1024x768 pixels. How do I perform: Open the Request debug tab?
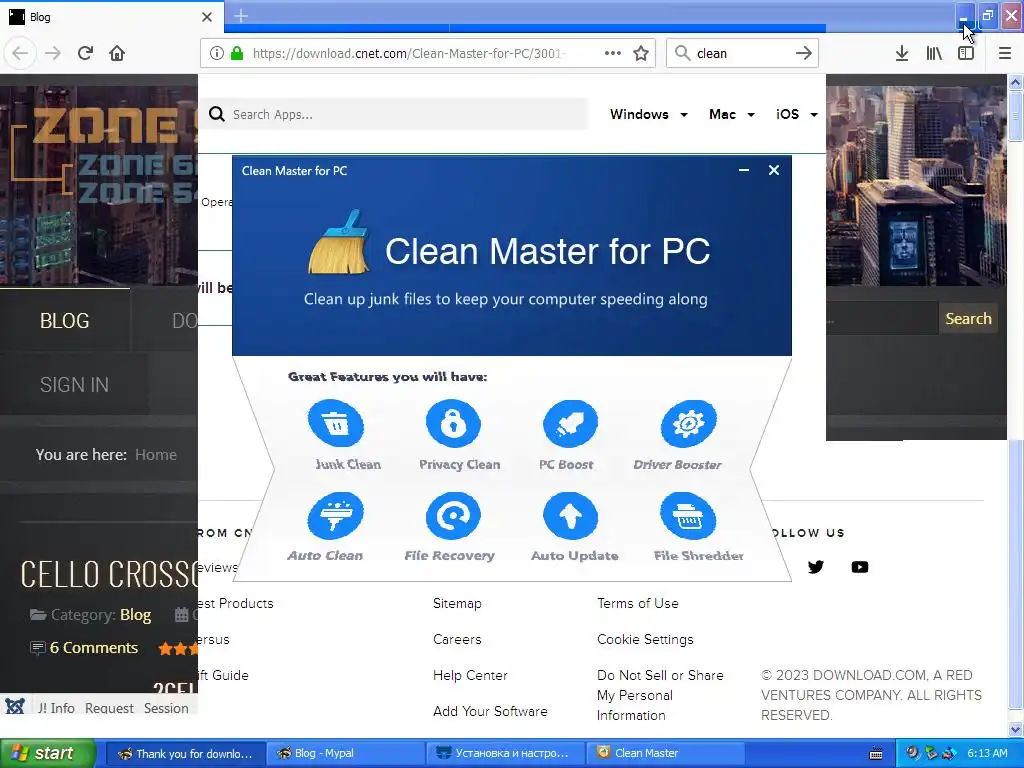pos(109,708)
